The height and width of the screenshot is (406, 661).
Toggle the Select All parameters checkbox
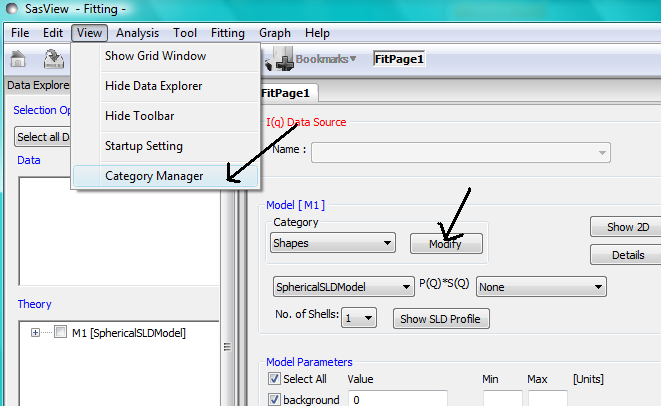point(275,380)
